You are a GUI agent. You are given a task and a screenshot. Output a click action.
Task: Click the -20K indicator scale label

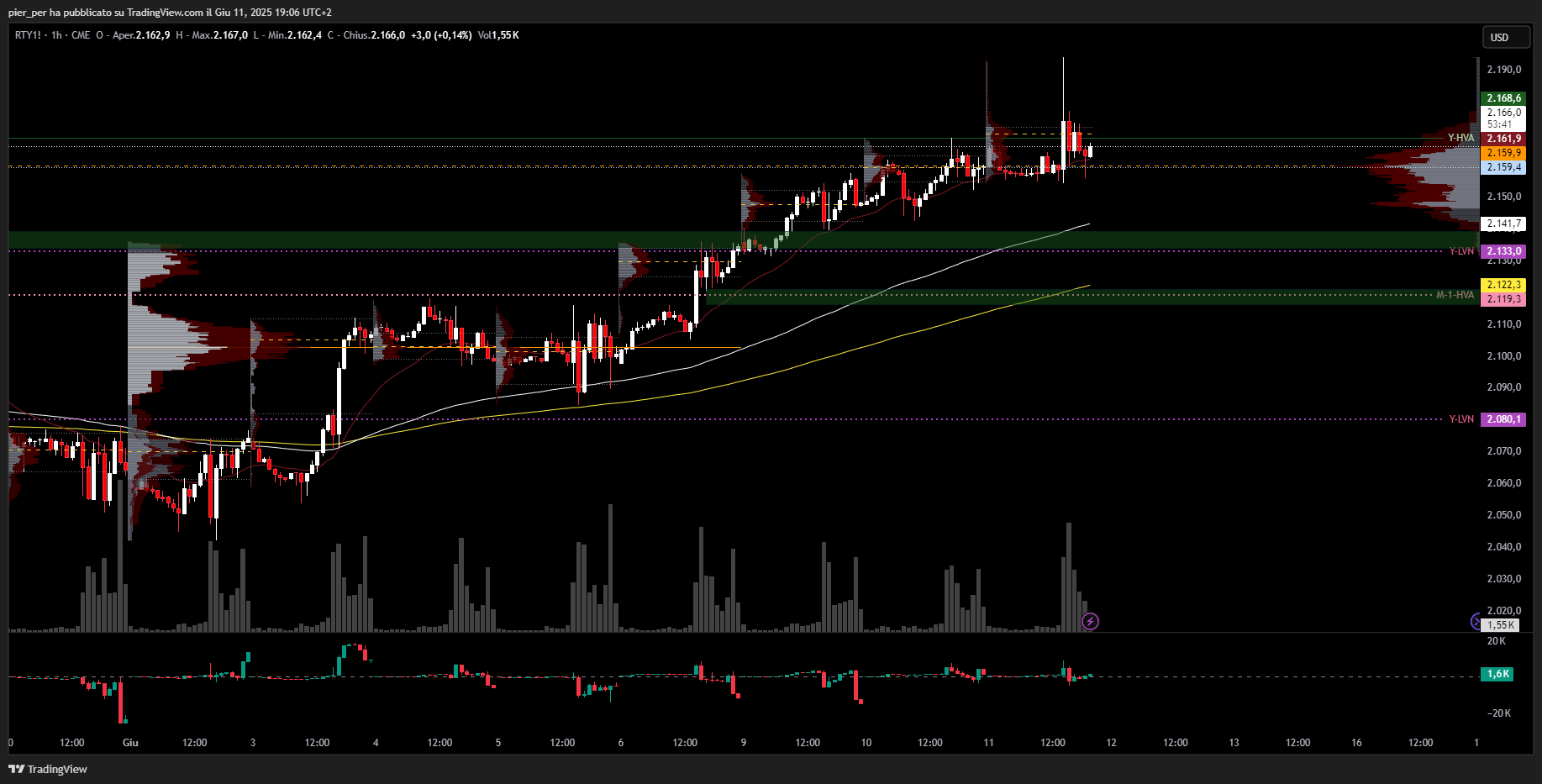[1499, 713]
